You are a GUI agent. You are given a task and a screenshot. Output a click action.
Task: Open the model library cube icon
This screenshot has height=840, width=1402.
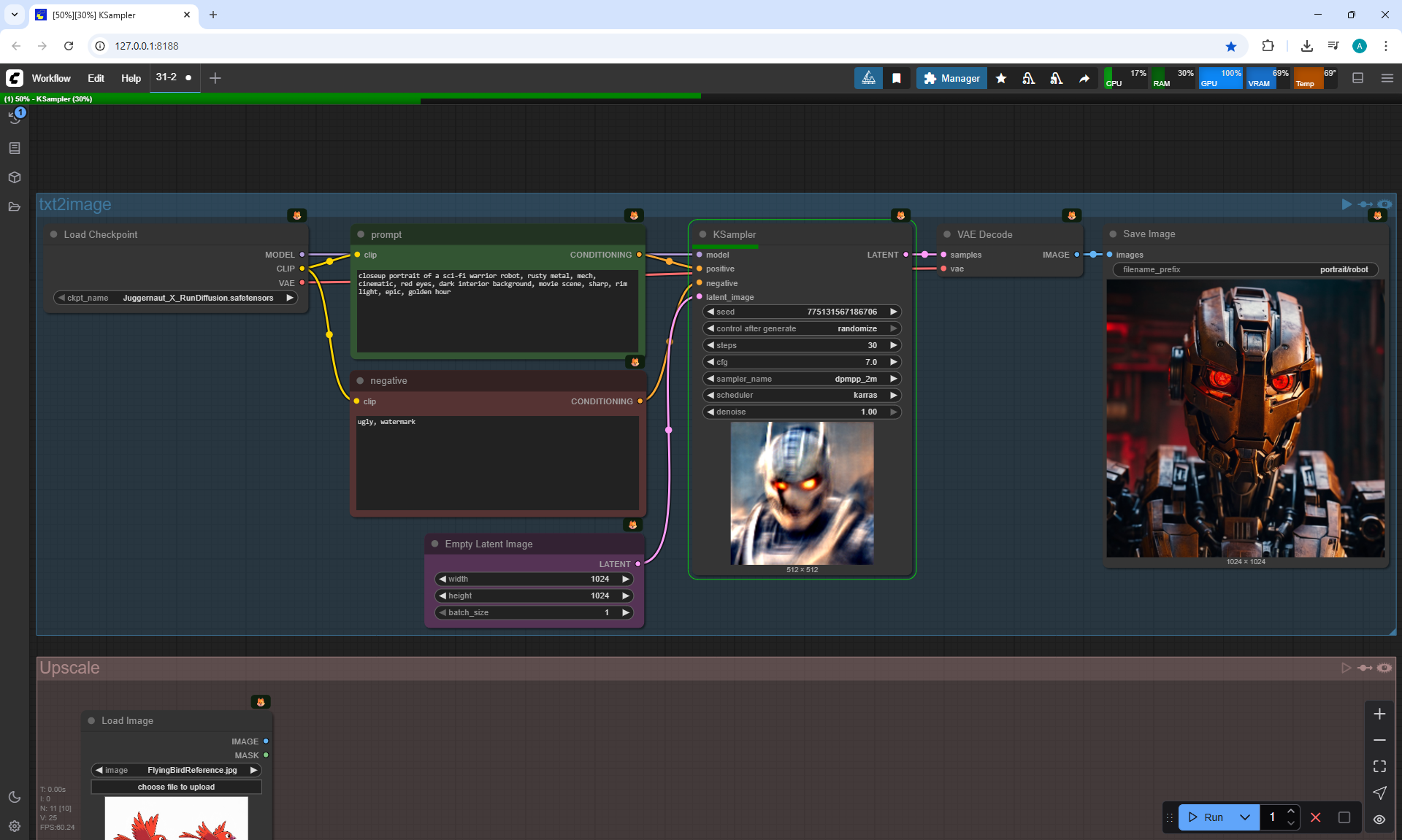point(15,177)
